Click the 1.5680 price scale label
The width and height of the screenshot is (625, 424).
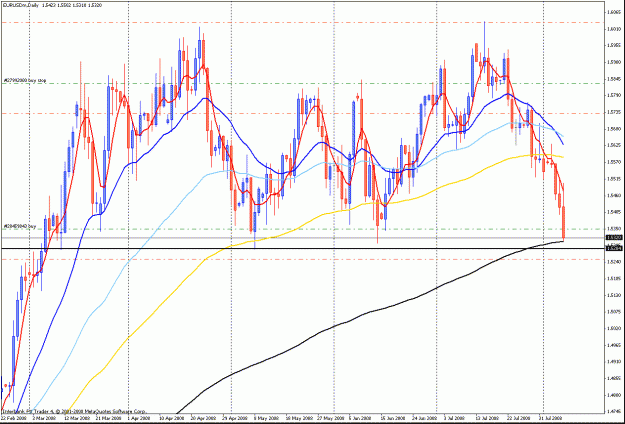coord(614,129)
